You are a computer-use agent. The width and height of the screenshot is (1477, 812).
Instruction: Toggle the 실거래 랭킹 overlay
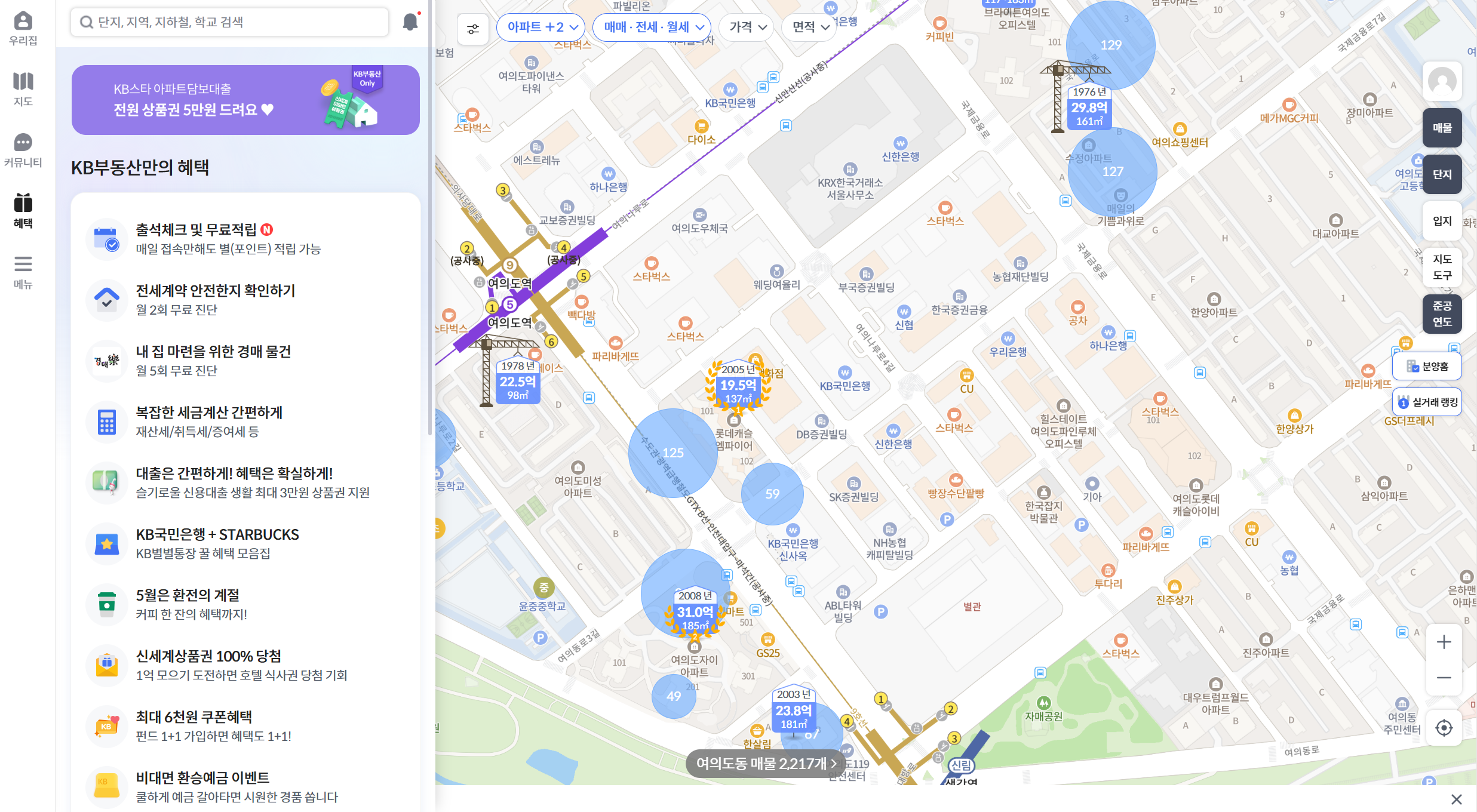pyautogui.click(x=1427, y=402)
